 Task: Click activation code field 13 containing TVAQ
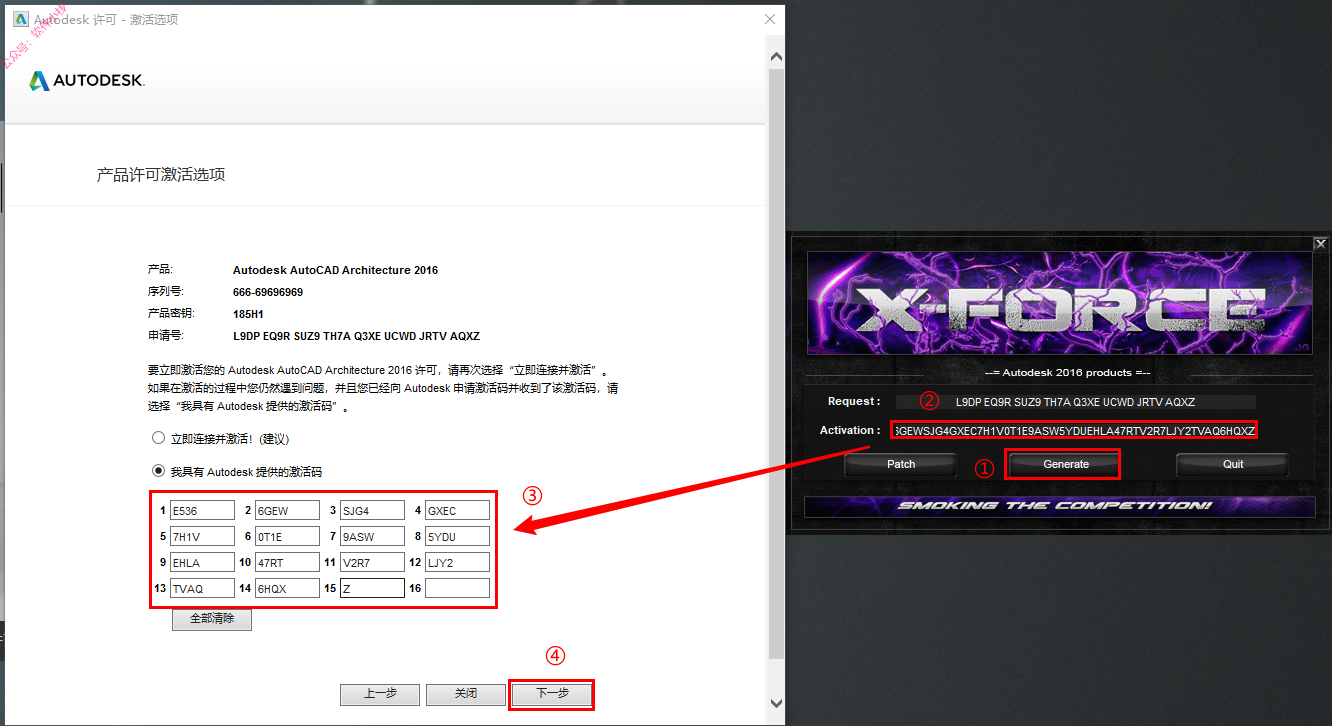[202, 589]
